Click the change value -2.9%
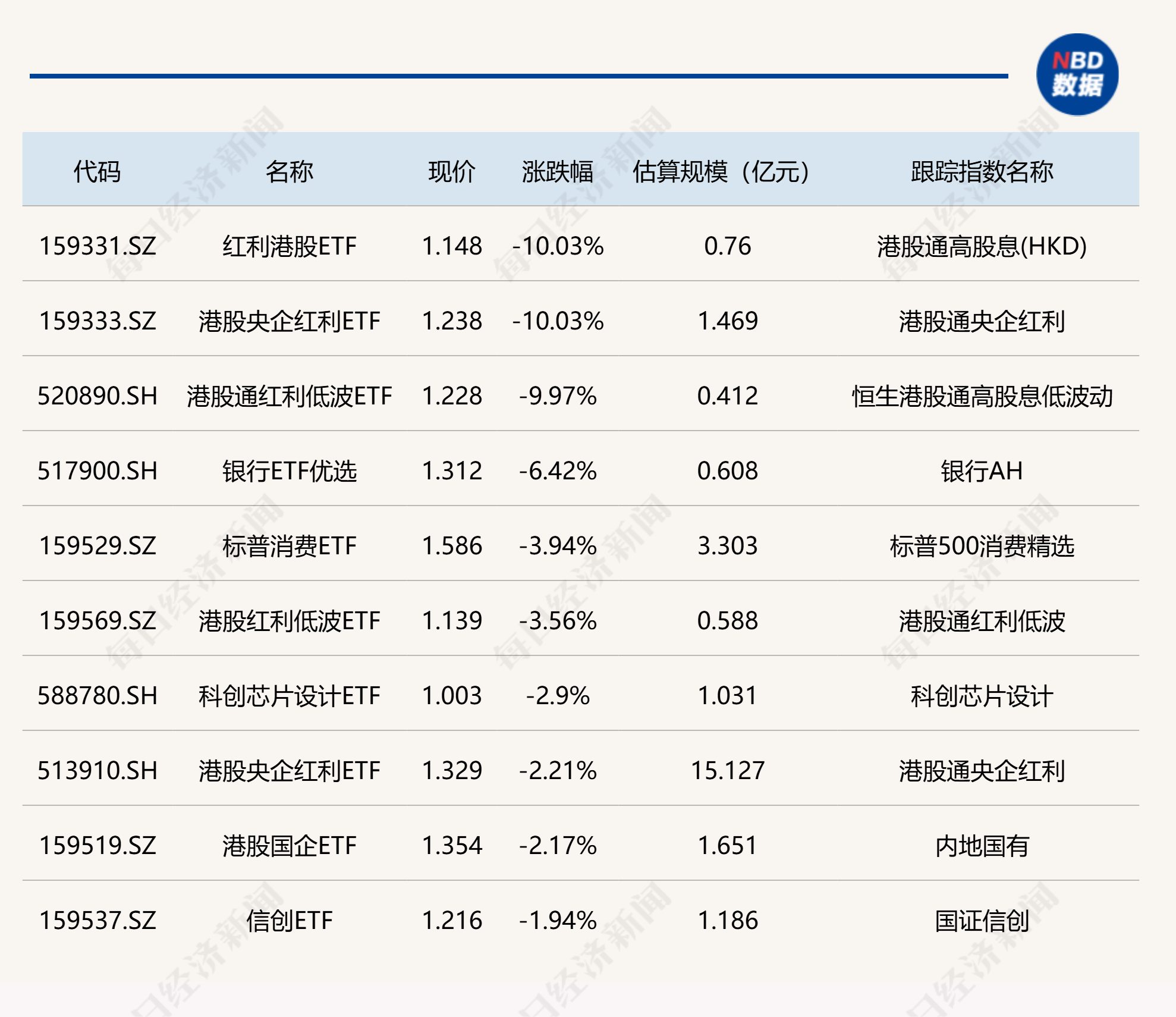The image size is (1176, 1017). coord(558,696)
